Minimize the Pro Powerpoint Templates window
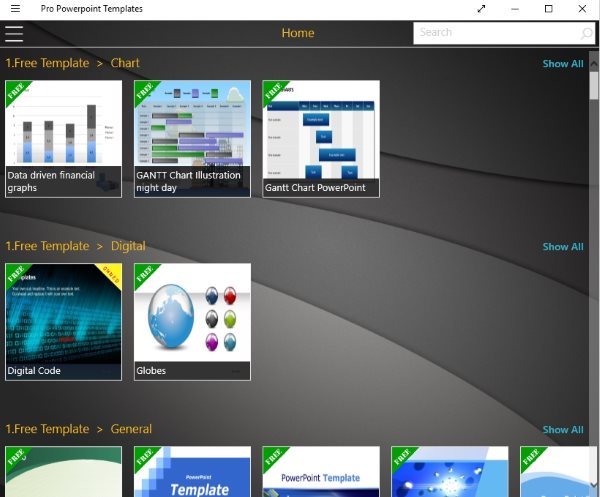 515,9
